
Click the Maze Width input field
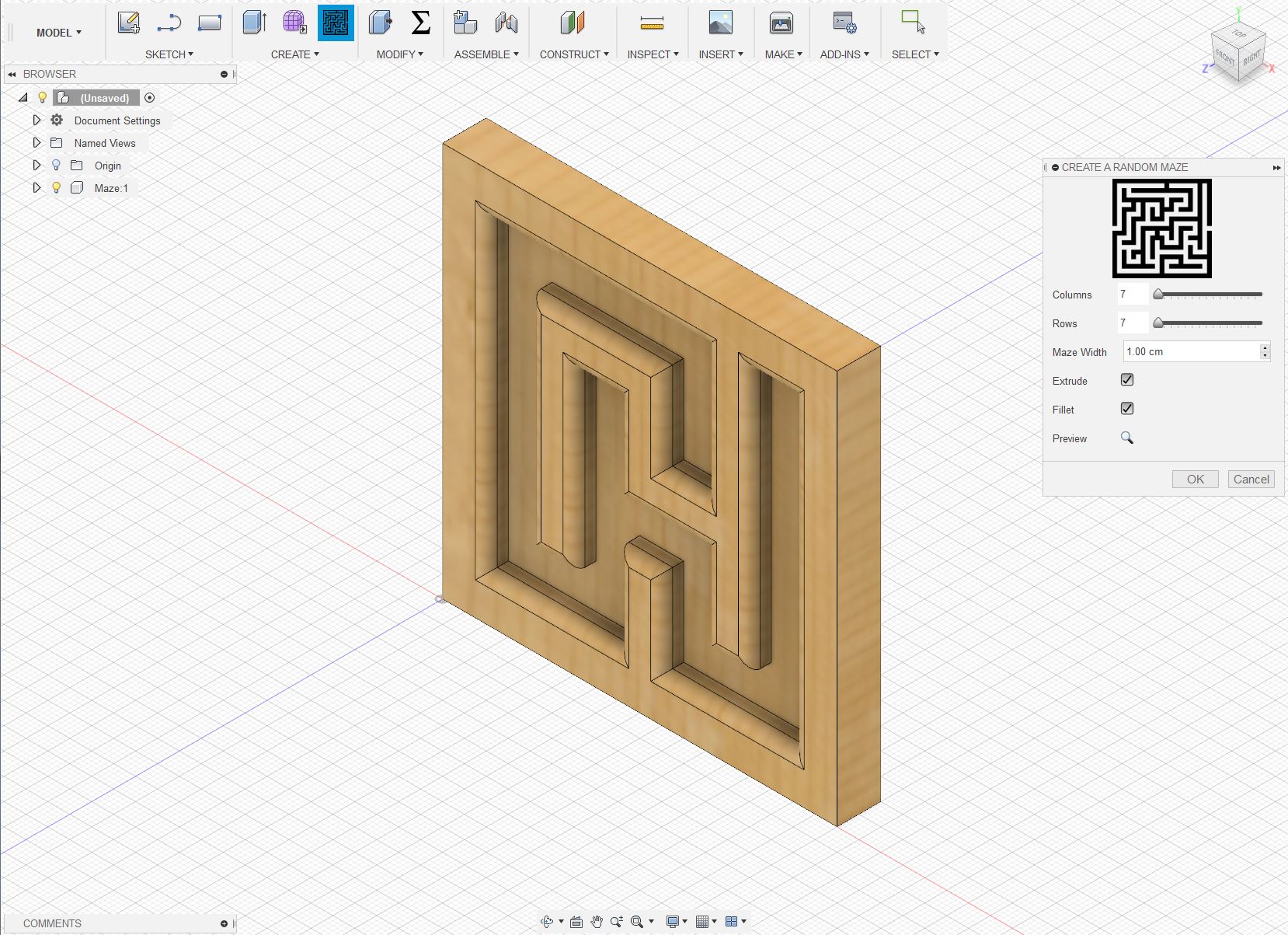1190,352
